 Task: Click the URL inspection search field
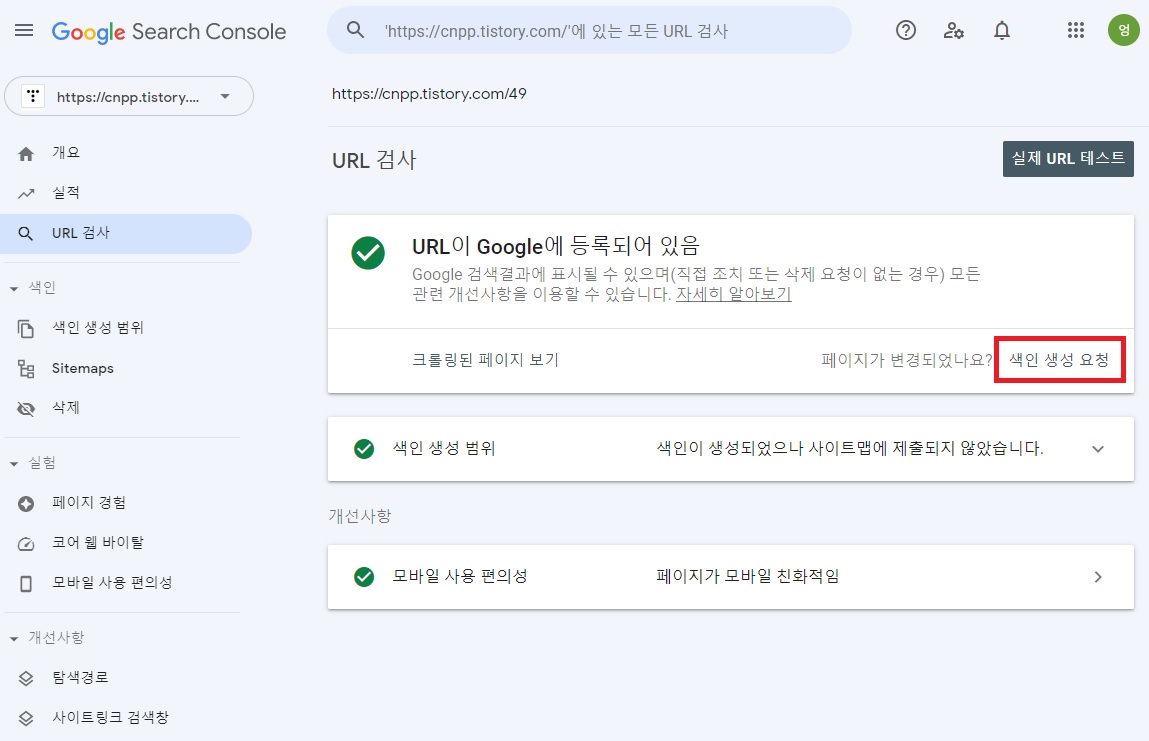click(x=589, y=30)
